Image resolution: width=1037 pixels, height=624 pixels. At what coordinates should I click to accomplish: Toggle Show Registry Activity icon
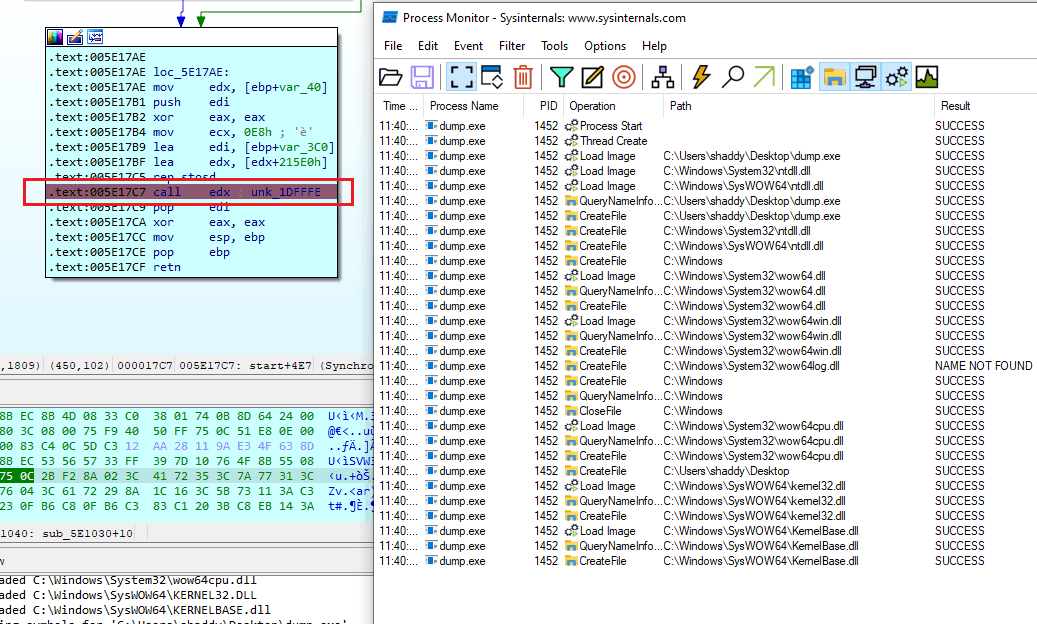point(802,77)
